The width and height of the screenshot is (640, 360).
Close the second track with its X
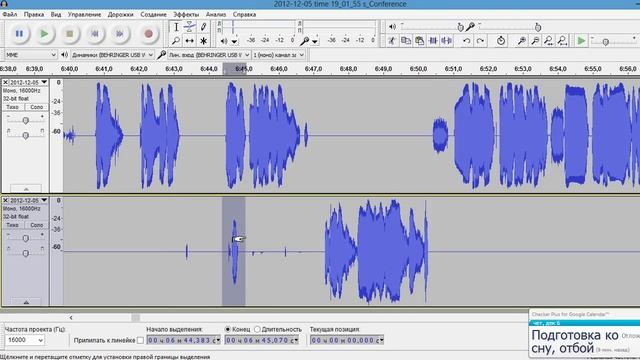[5, 200]
